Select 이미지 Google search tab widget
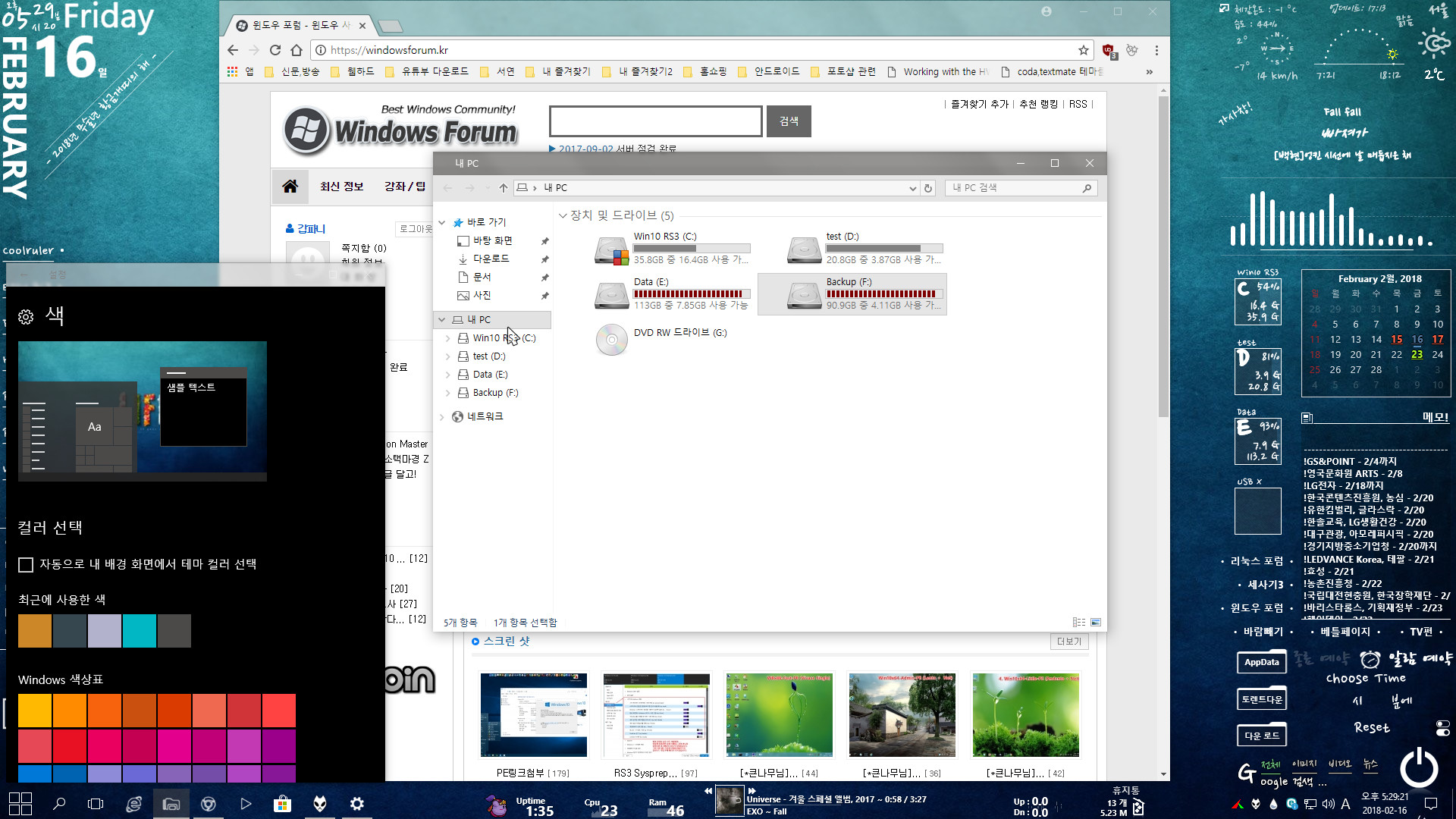1456x819 pixels. pyautogui.click(x=1304, y=764)
